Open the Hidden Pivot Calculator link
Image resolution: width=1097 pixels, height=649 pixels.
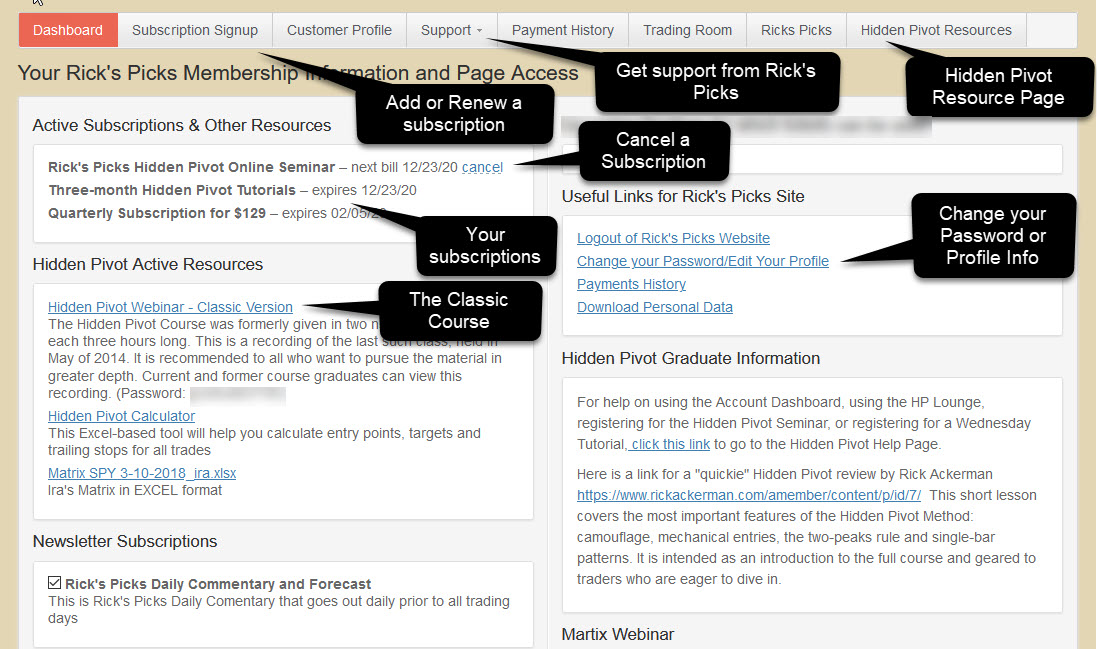coord(121,416)
